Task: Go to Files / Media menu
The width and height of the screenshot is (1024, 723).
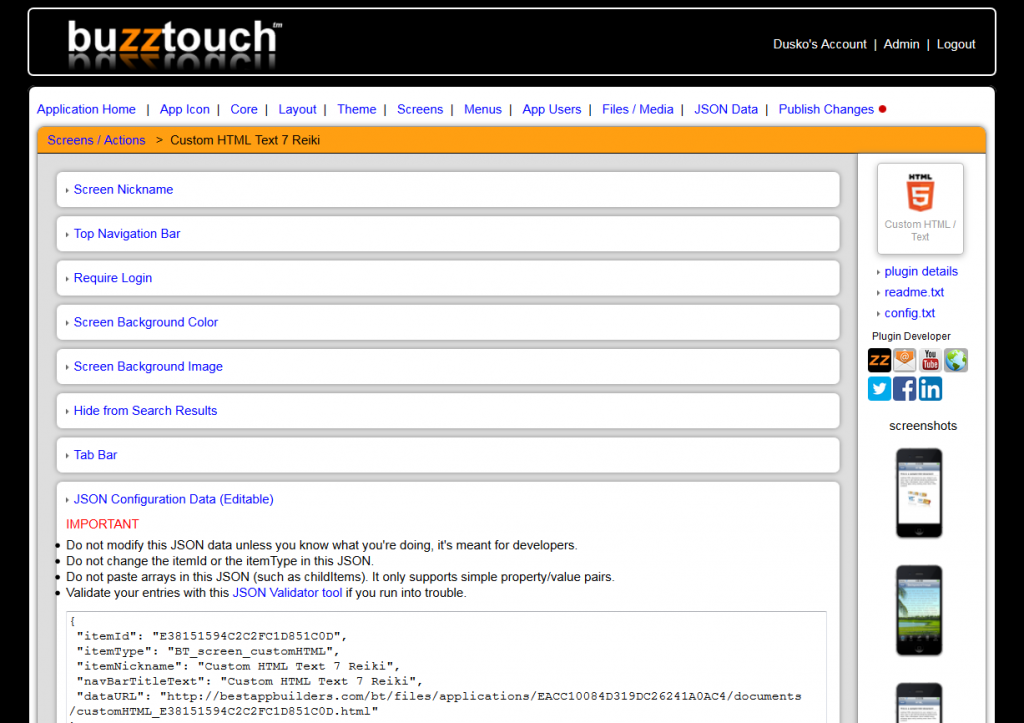Action: click(637, 109)
